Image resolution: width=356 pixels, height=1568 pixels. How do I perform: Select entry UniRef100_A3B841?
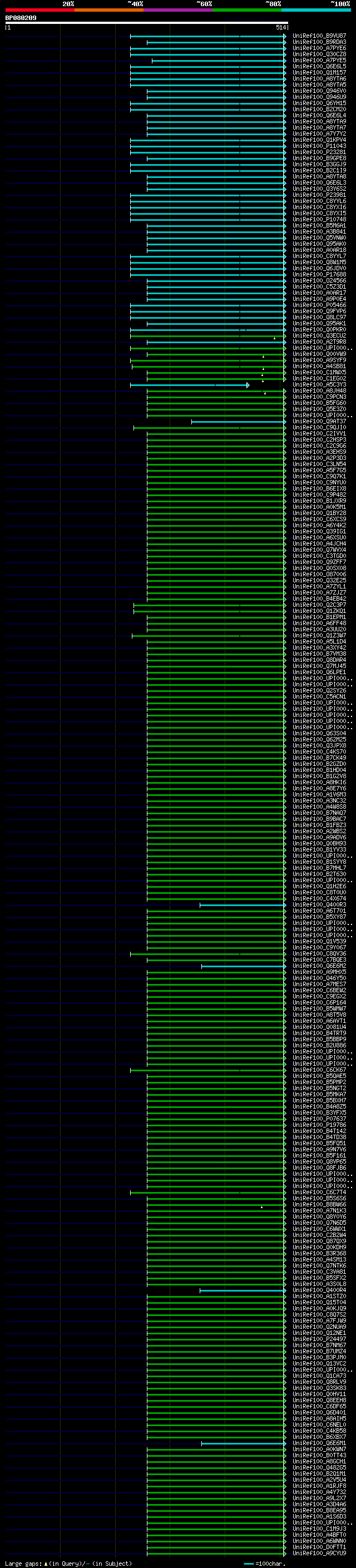pyautogui.click(x=319, y=232)
